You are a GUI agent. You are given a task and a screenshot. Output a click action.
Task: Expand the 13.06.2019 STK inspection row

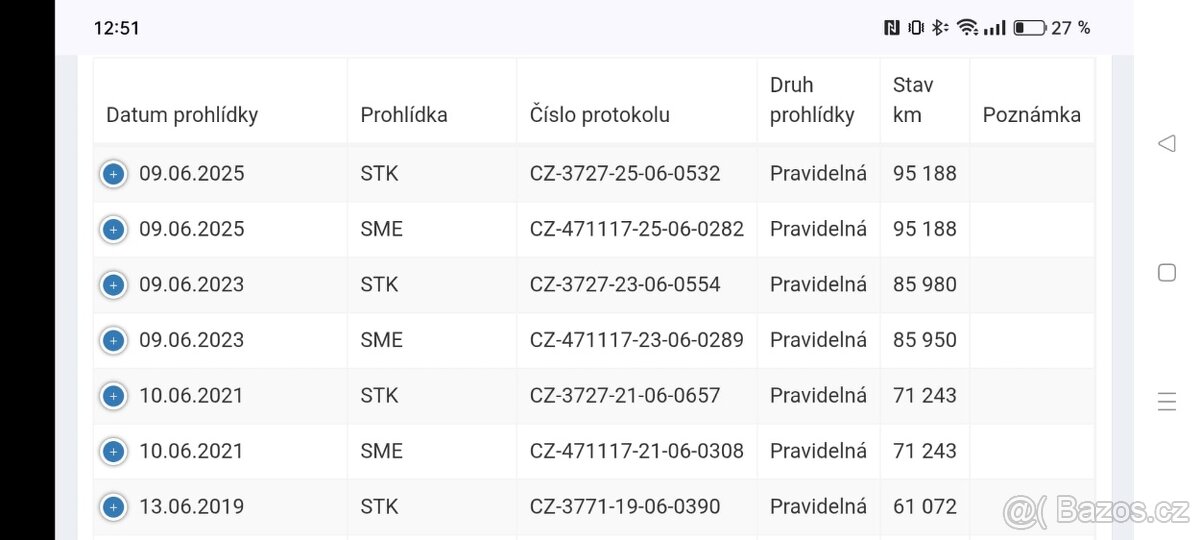tap(113, 507)
